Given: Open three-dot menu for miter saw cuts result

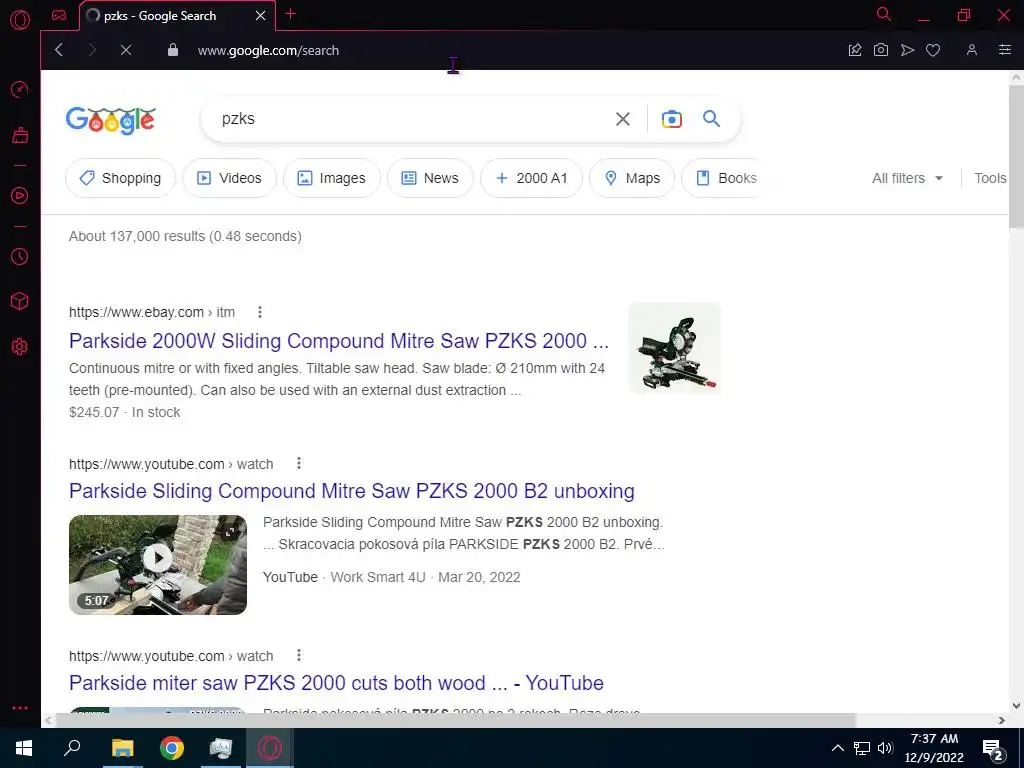Looking at the screenshot, I should tap(298, 655).
